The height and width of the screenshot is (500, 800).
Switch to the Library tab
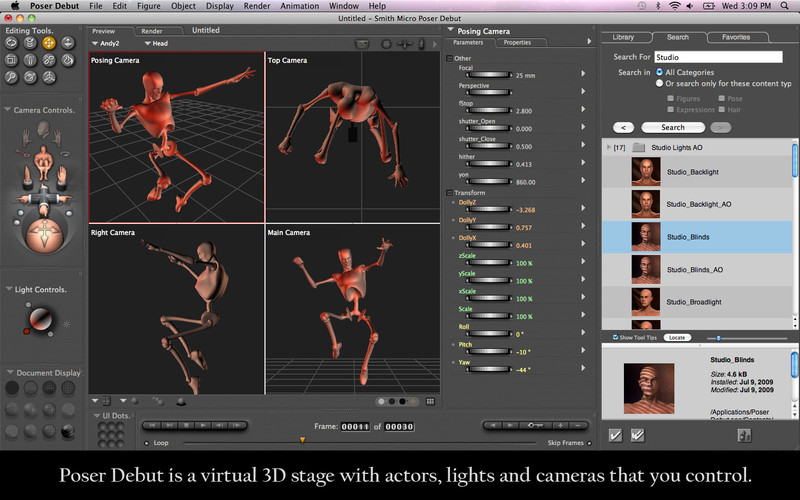click(623, 37)
